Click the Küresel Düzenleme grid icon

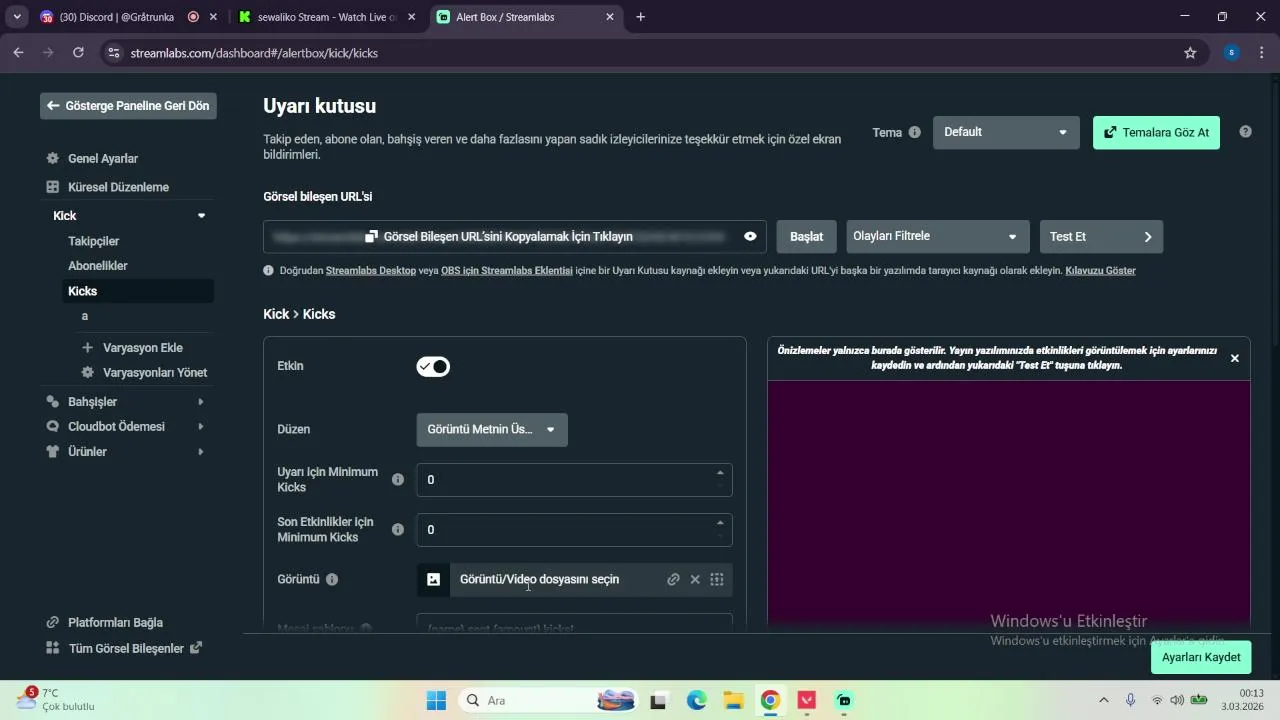point(53,187)
